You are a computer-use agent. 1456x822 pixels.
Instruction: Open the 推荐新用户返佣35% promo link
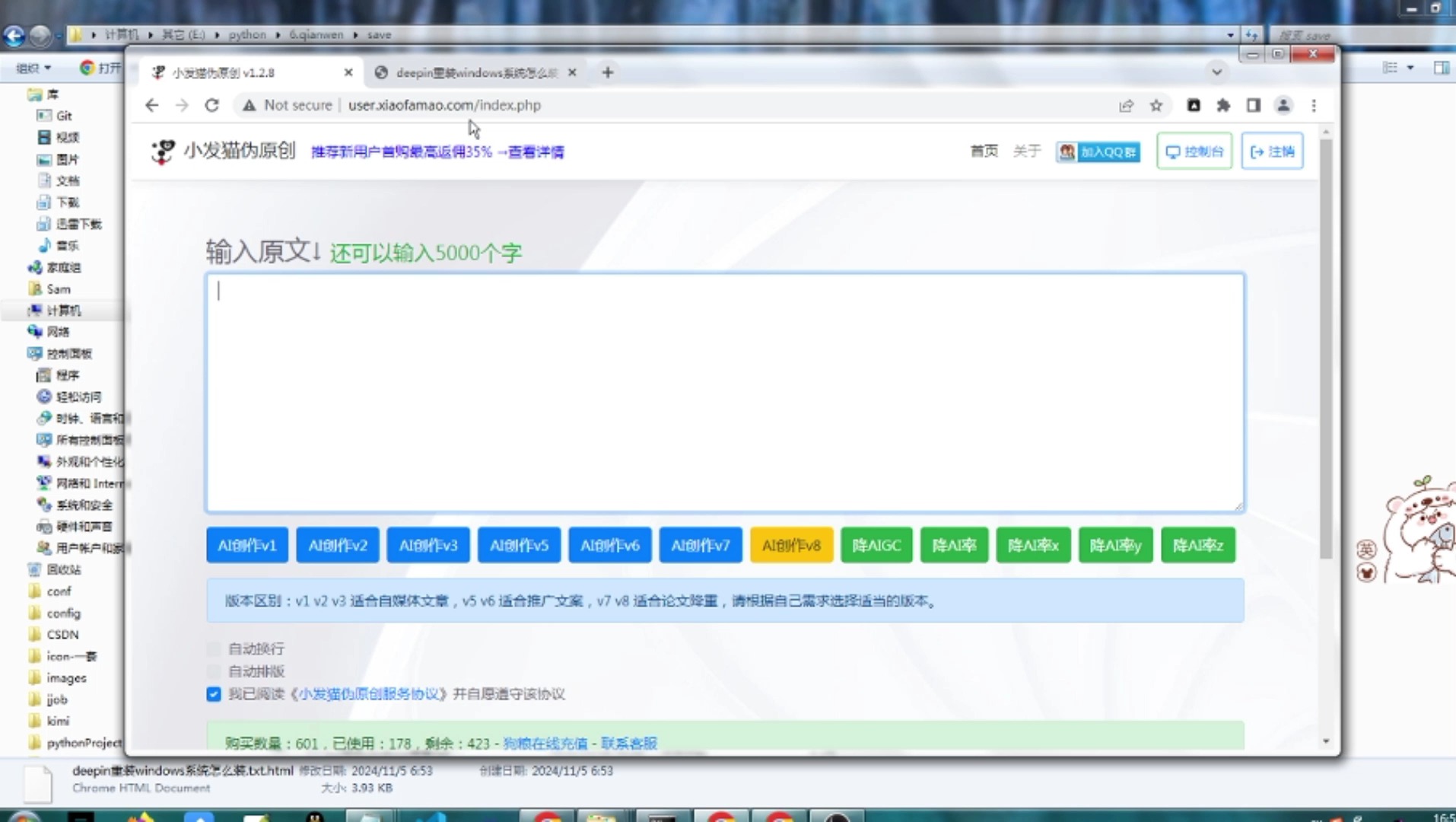tap(437, 152)
